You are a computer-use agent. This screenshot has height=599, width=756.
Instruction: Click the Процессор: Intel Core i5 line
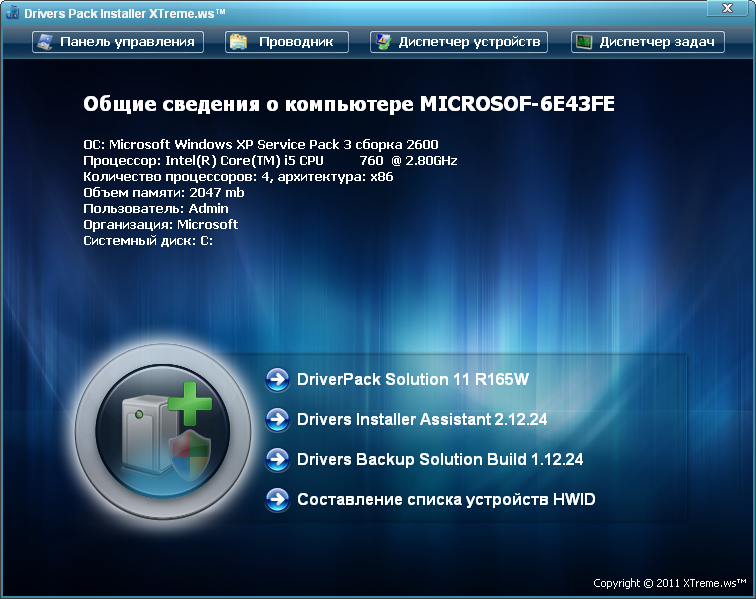[x=270, y=161]
